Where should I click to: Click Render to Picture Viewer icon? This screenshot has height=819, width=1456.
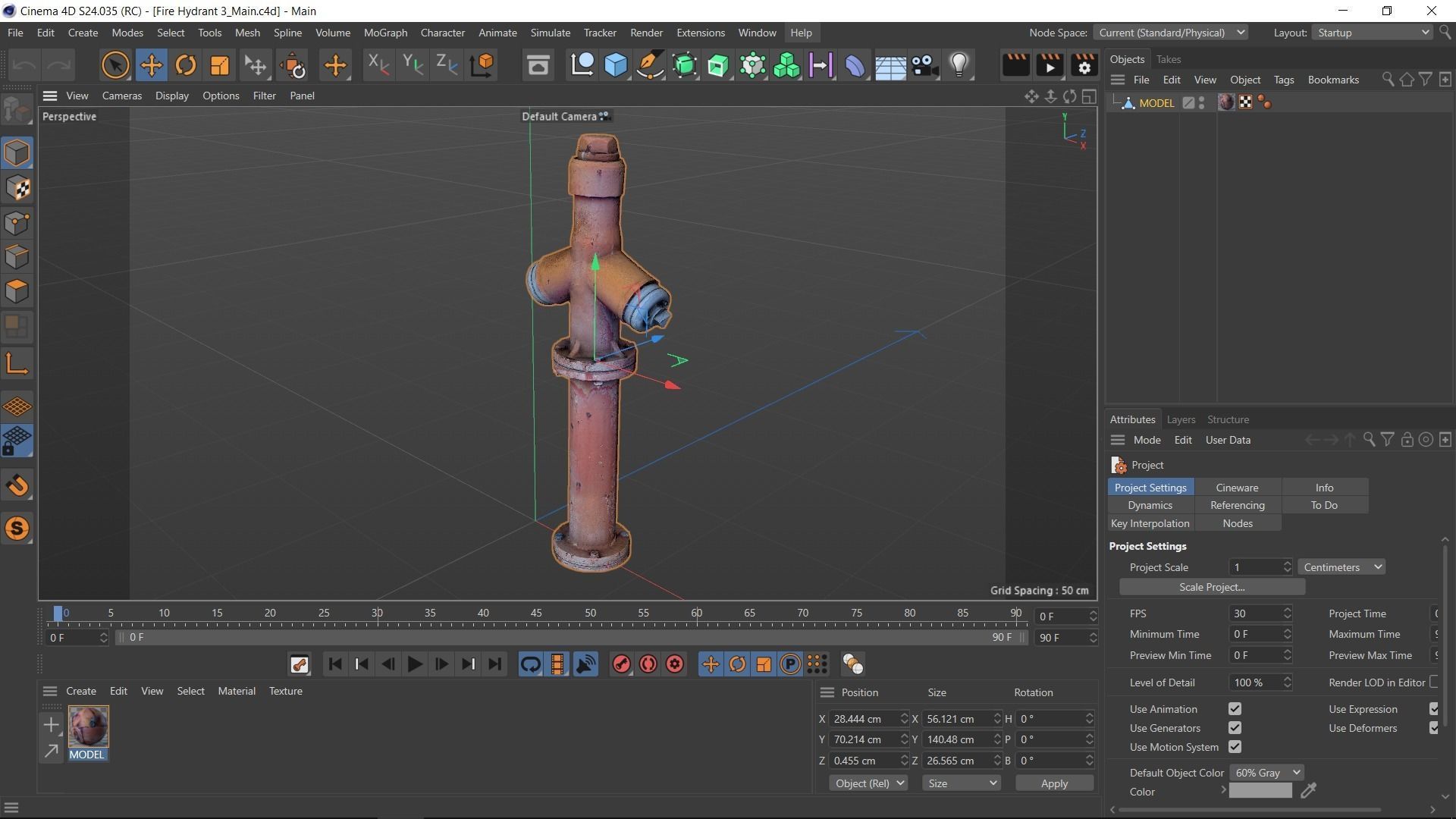click(x=1050, y=65)
